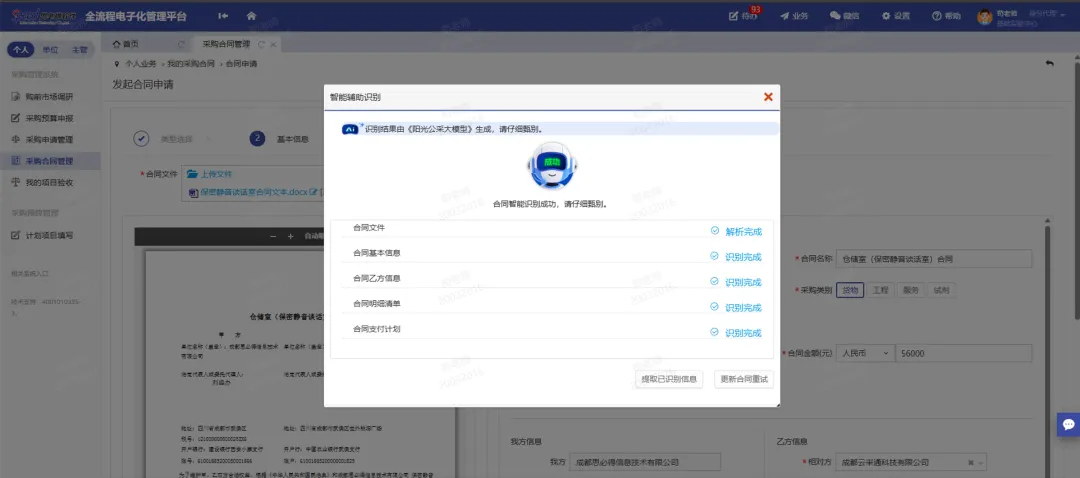
Task: Click the 合同文件 row label in dialog
Action: pos(368,227)
